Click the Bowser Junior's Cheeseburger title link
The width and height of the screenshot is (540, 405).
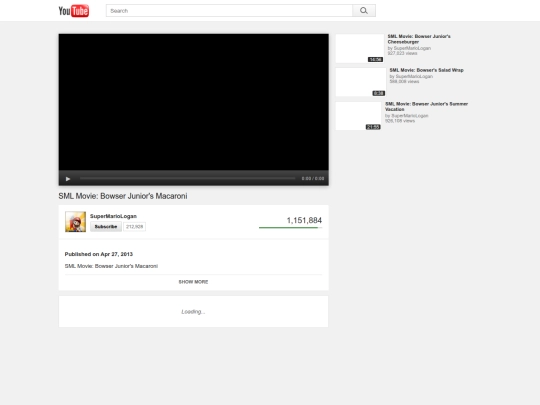pos(419,39)
